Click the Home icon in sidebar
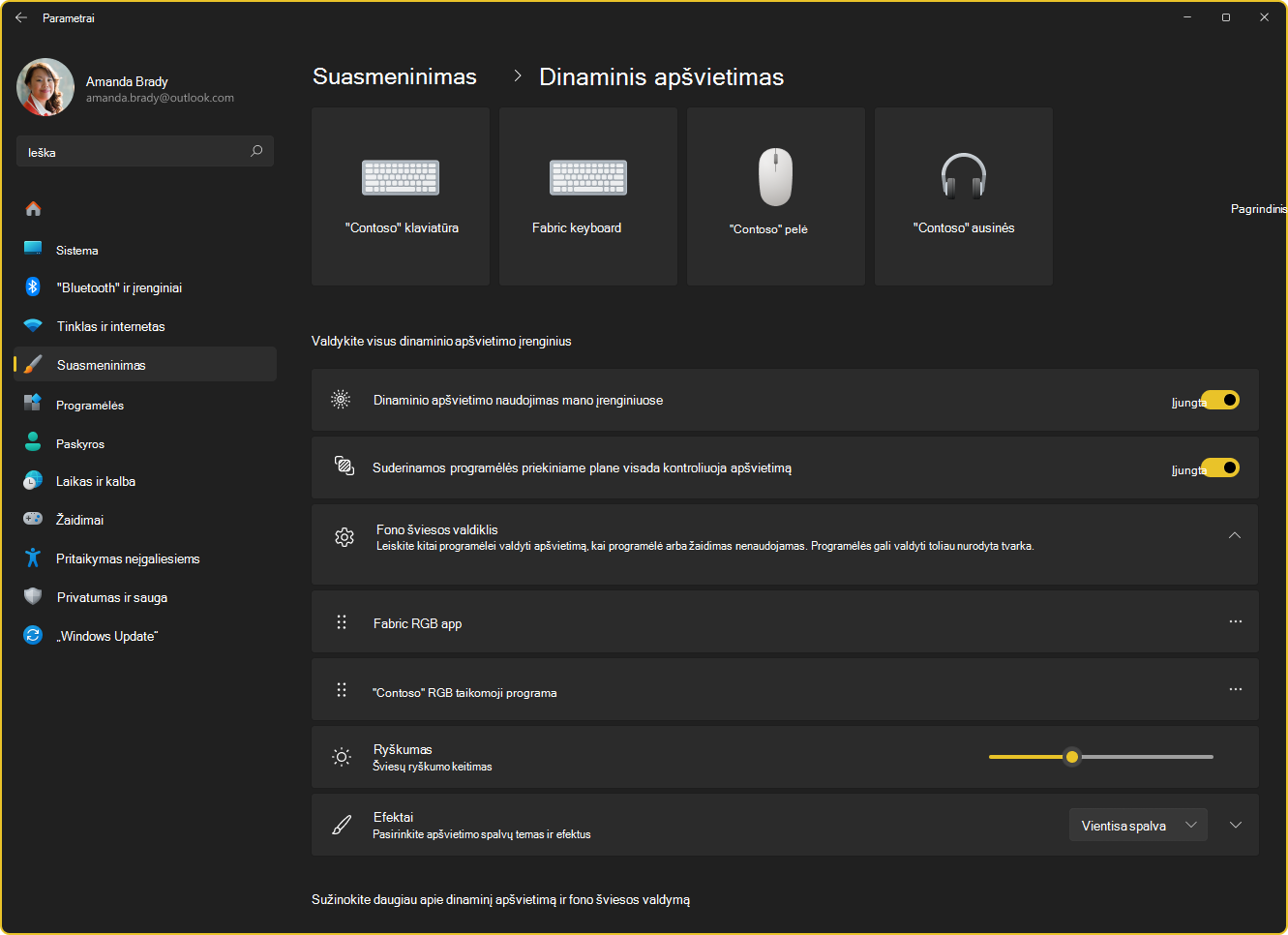The image size is (1288, 935). [33, 208]
